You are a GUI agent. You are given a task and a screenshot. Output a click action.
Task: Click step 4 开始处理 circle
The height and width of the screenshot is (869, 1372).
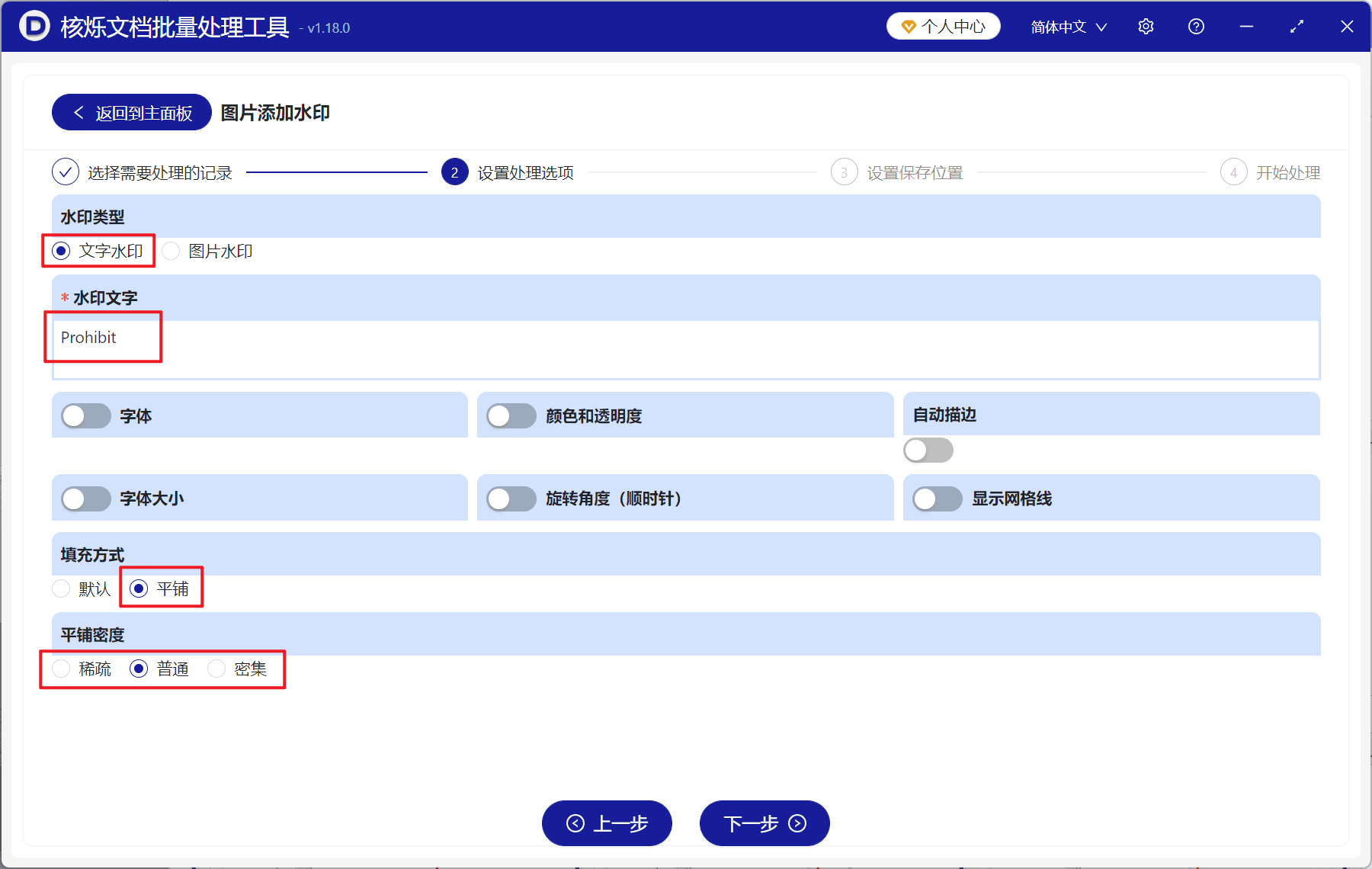point(1233,172)
